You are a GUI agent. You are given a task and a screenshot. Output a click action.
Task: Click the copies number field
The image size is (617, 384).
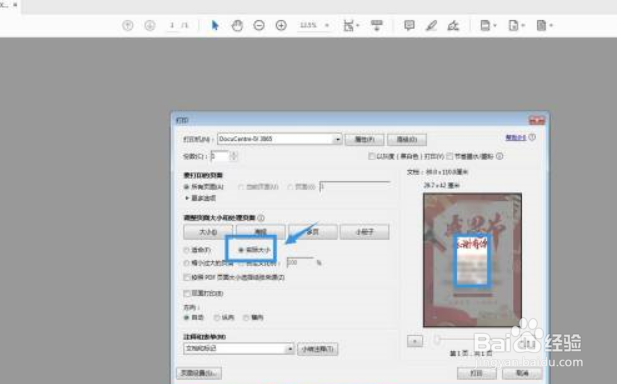[x=220, y=156]
